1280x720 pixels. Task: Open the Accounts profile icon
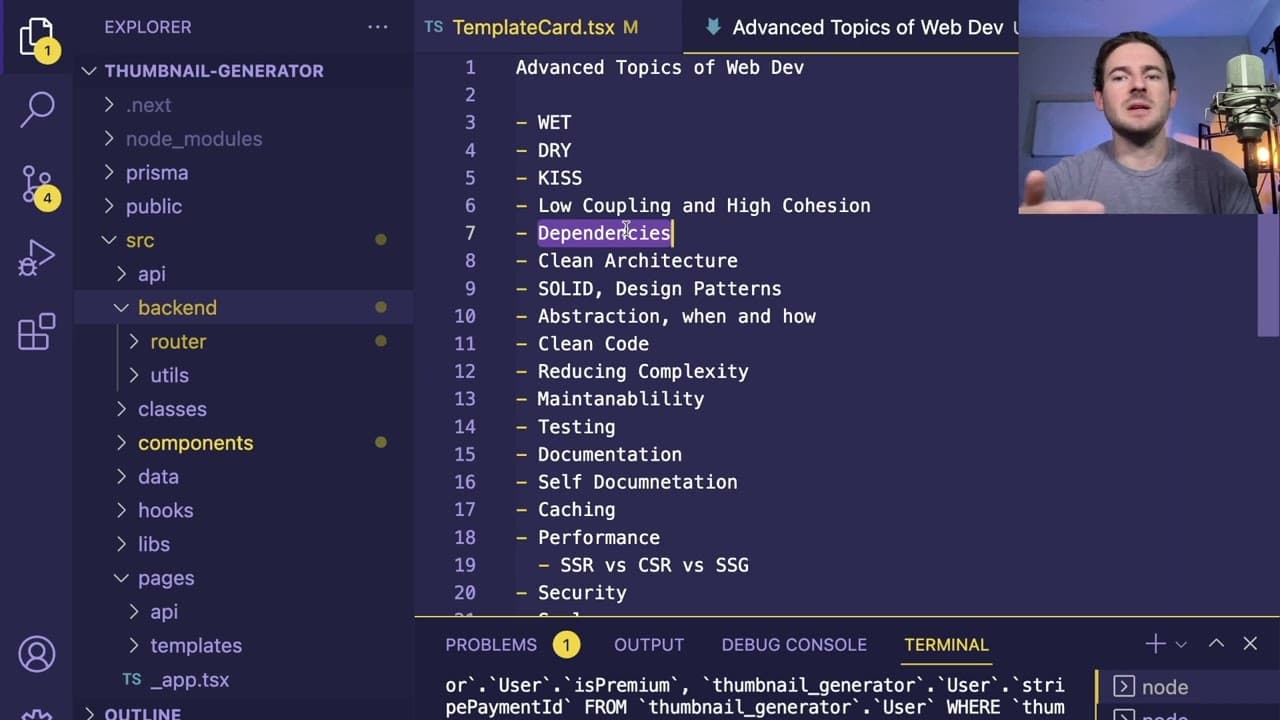pyautogui.click(x=37, y=654)
